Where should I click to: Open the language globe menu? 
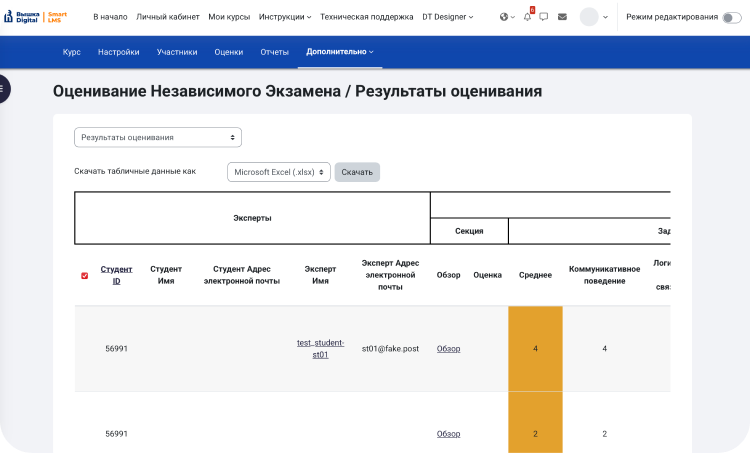(x=507, y=17)
